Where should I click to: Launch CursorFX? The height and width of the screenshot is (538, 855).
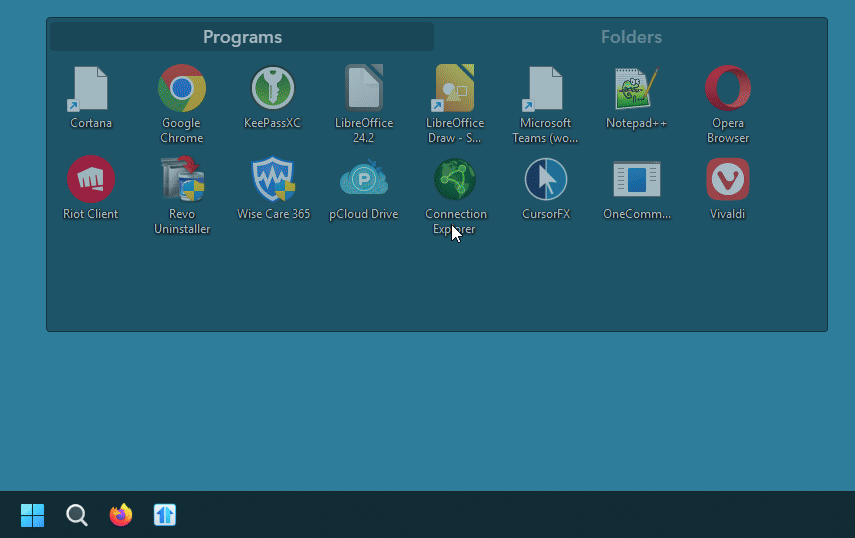546,181
